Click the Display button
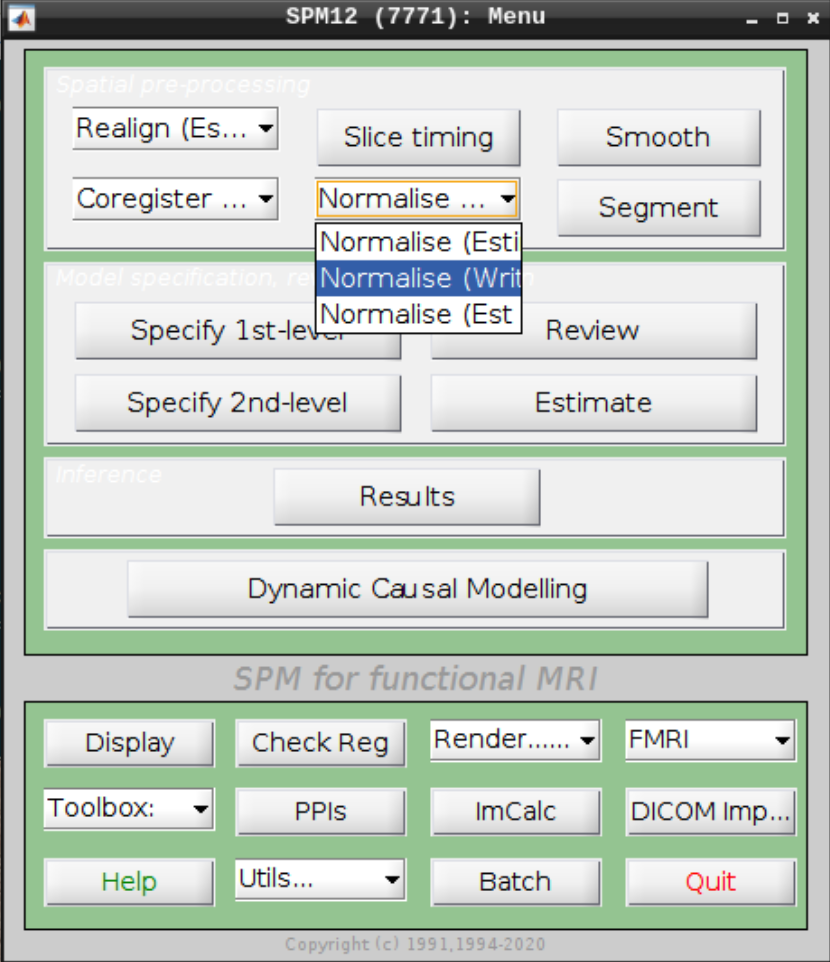830x962 pixels. pyautogui.click(x=129, y=743)
